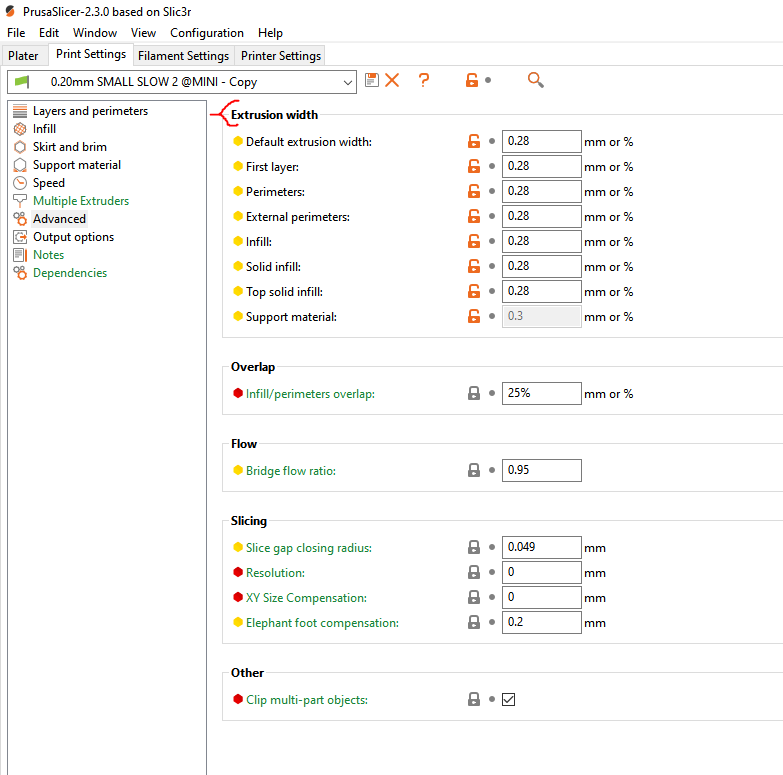Click reset dot for Elephant foot compensation
Screen dimensions: 783x775
click(492, 622)
